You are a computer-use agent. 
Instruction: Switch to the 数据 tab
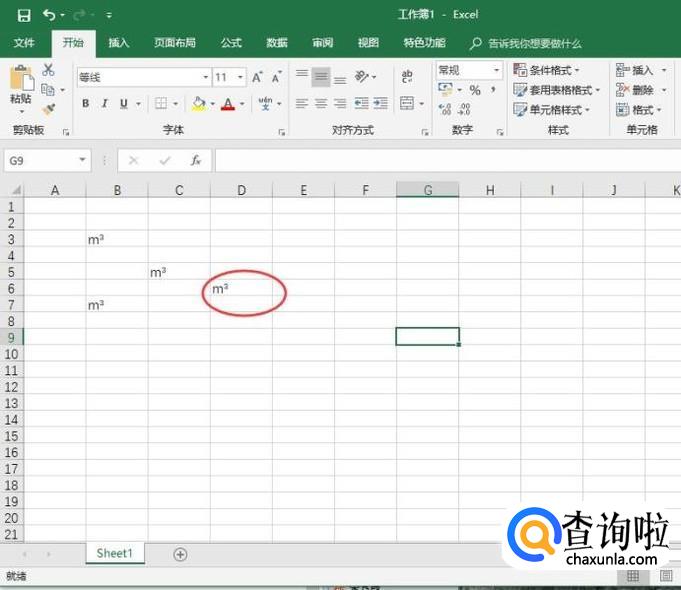point(277,43)
